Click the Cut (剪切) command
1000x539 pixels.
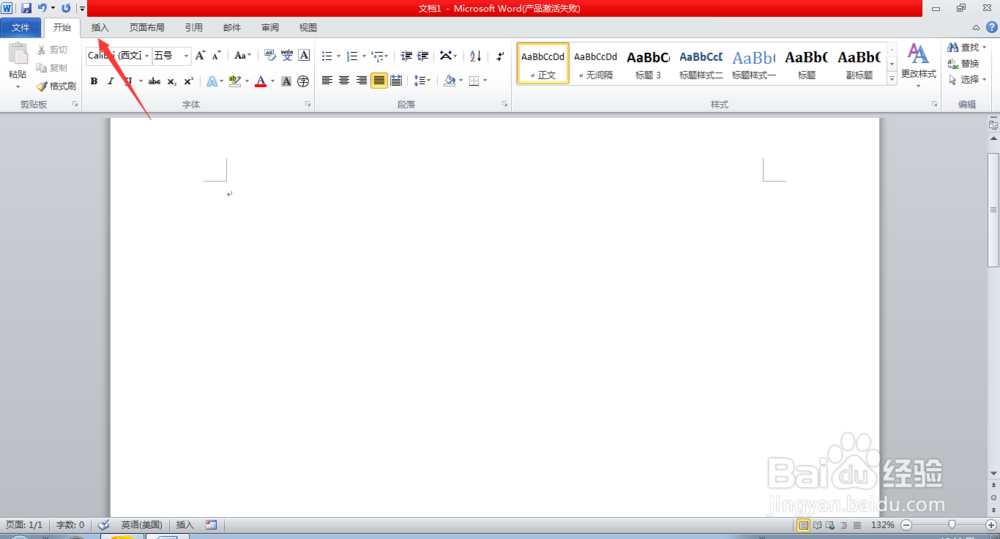point(52,50)
